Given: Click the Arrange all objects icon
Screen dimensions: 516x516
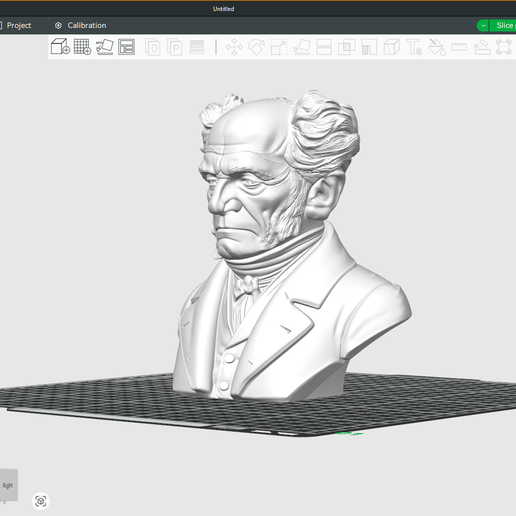Looking at the screenshot, I should [x=126, y=47].
